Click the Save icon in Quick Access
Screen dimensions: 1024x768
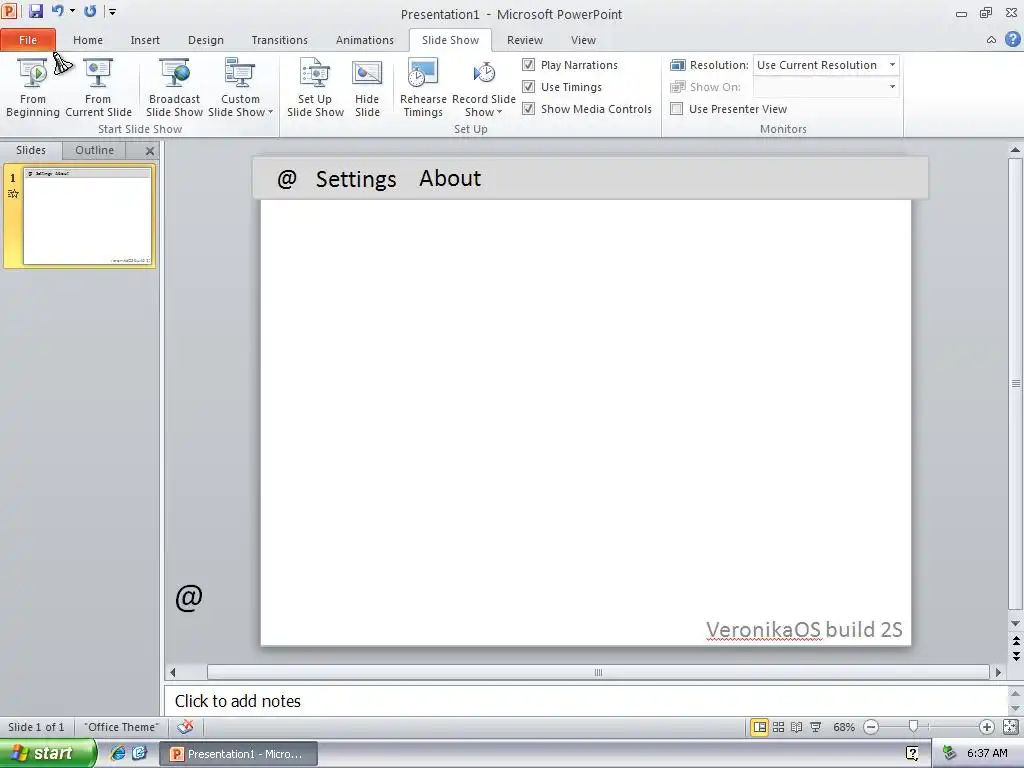tap(35, 11)
